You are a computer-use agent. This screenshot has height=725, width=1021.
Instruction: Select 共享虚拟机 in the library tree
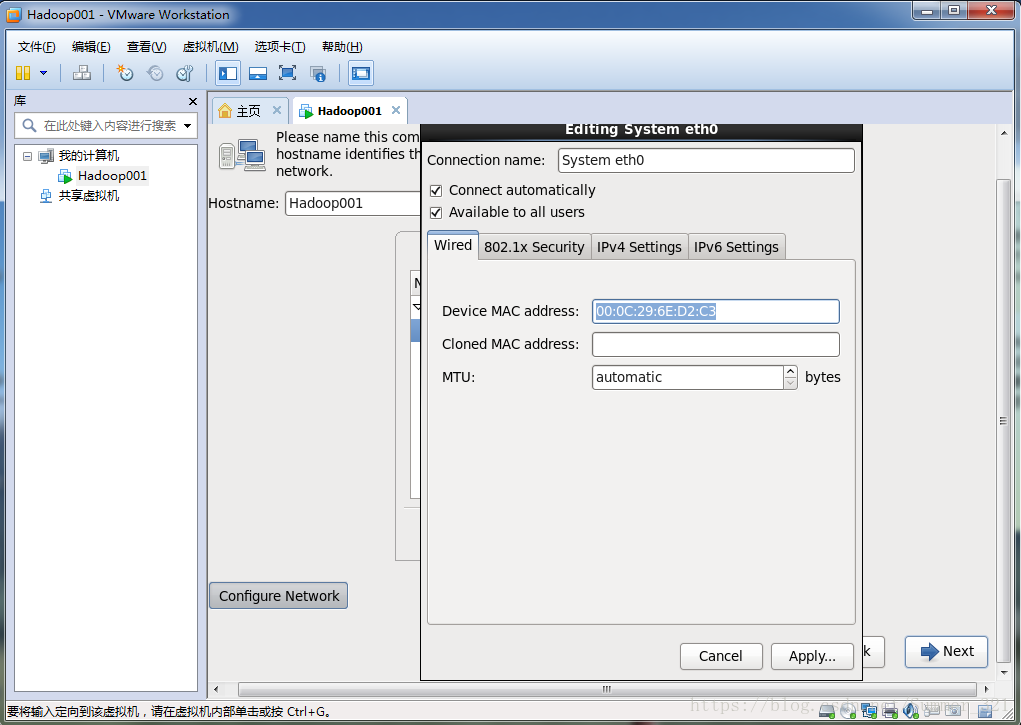tap(89, 195)
